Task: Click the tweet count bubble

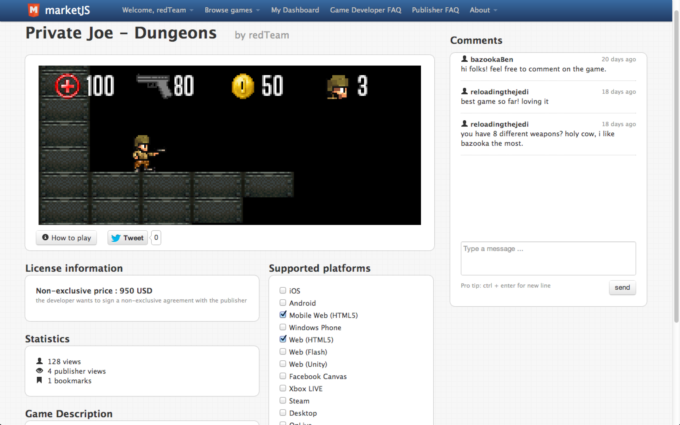Action: pyautogui.click(x=156, y=237)
